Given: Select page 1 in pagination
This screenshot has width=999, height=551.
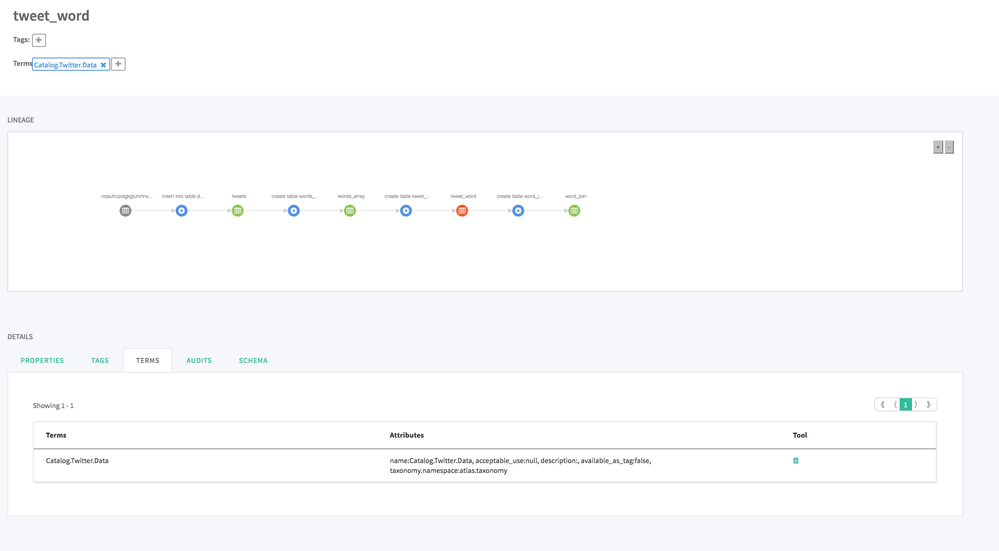Looking at the screenshot, I should [905, 404].
